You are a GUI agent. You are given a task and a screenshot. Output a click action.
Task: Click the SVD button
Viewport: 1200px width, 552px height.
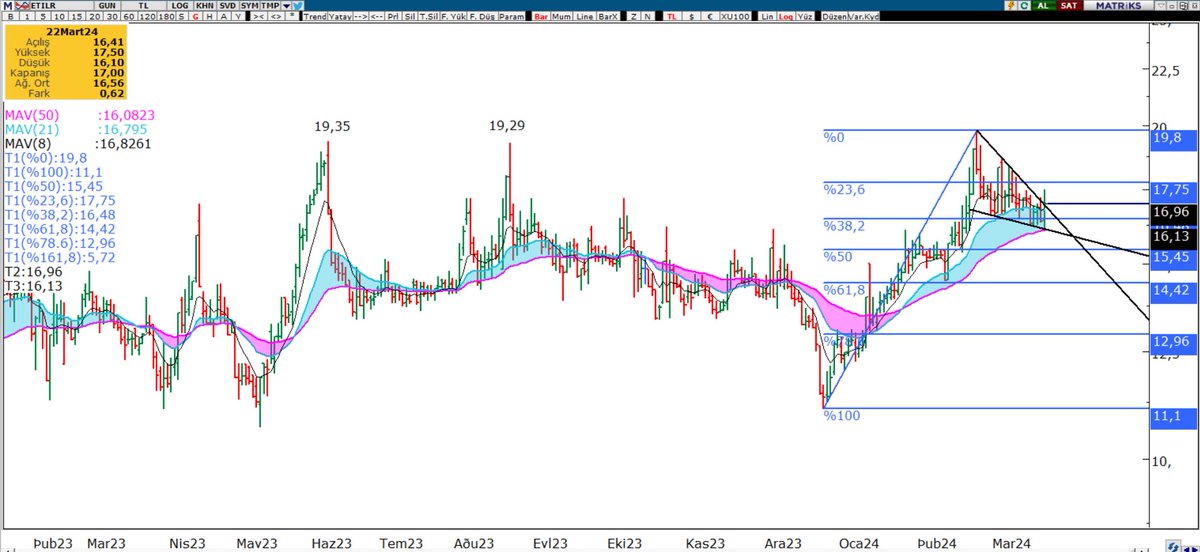[228, 6]
